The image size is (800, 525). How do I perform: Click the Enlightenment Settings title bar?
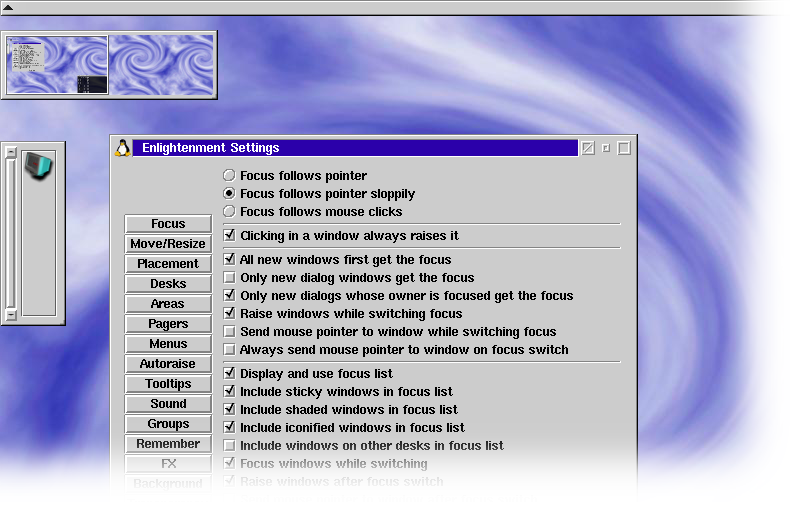pyautogui.click(x=355, y=148)
